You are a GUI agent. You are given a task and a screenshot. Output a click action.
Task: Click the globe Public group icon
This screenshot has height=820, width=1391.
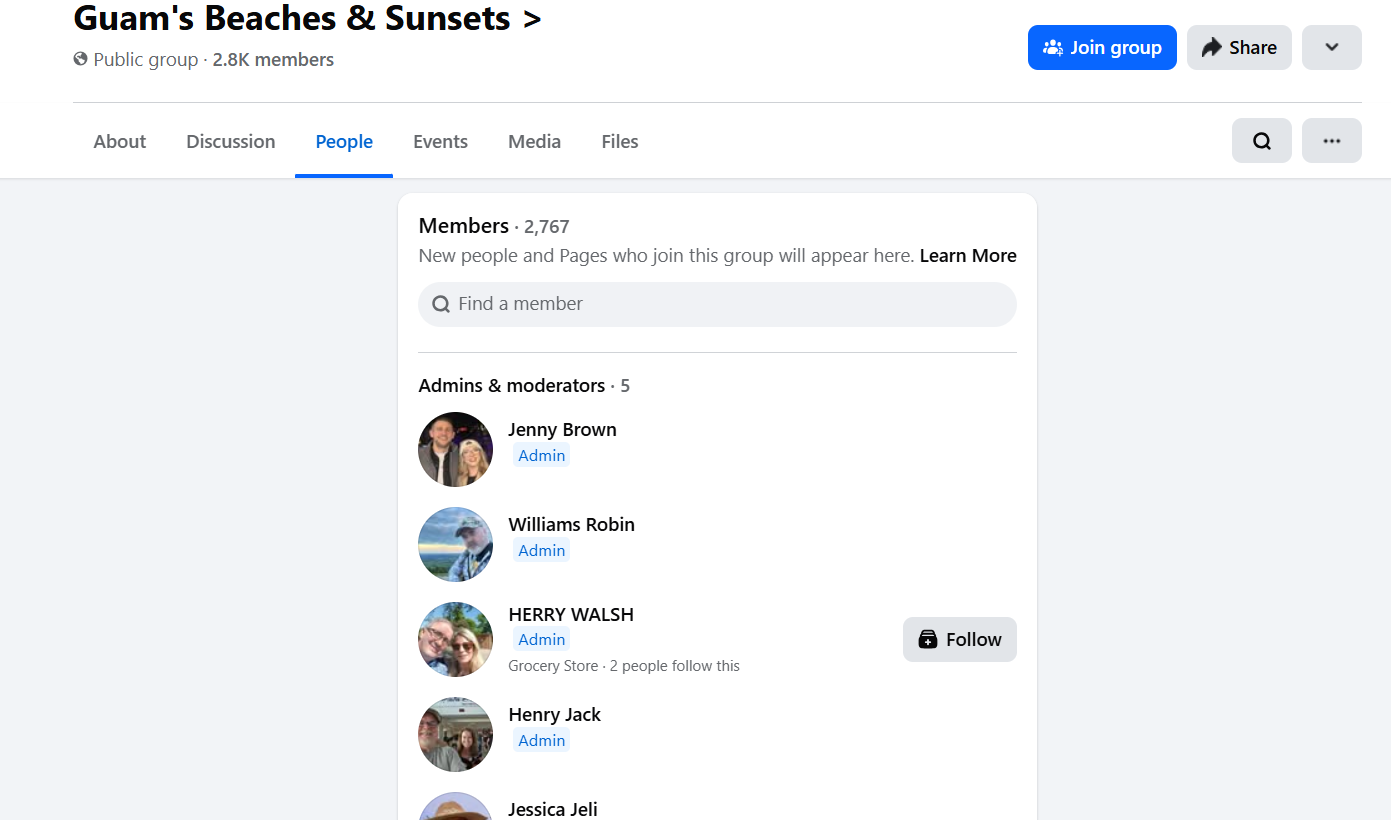[x=81, y=59]
